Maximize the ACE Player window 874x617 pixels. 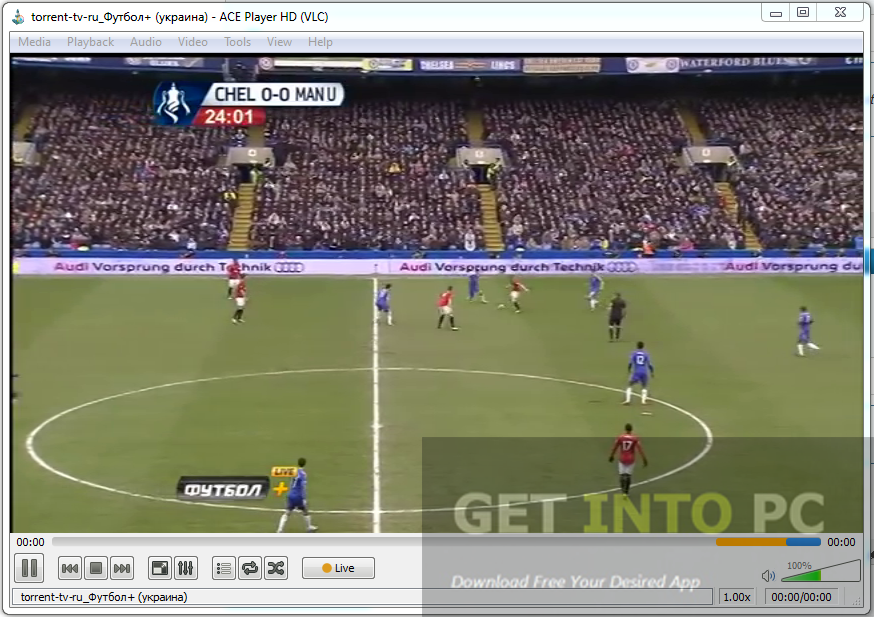pyautogui.click(x=803, y=13)
